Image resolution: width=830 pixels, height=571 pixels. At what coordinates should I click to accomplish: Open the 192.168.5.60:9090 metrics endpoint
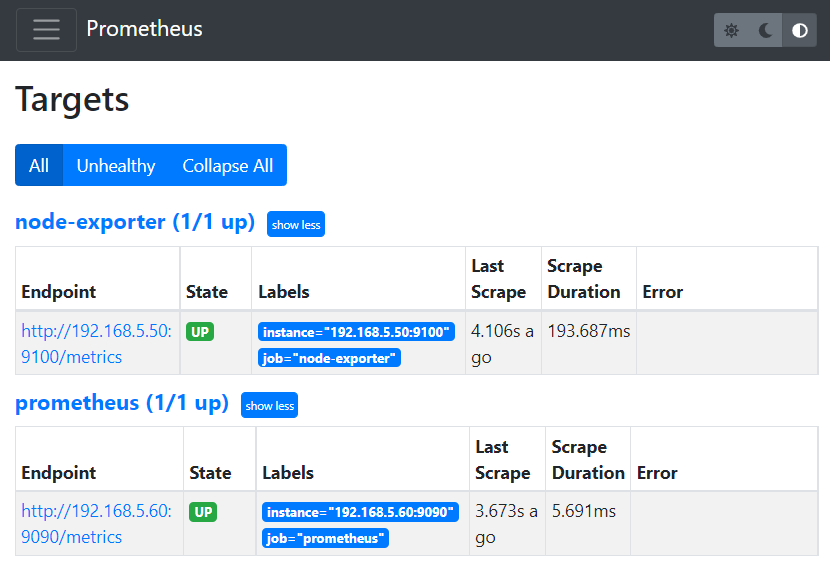tap(96, 524)
